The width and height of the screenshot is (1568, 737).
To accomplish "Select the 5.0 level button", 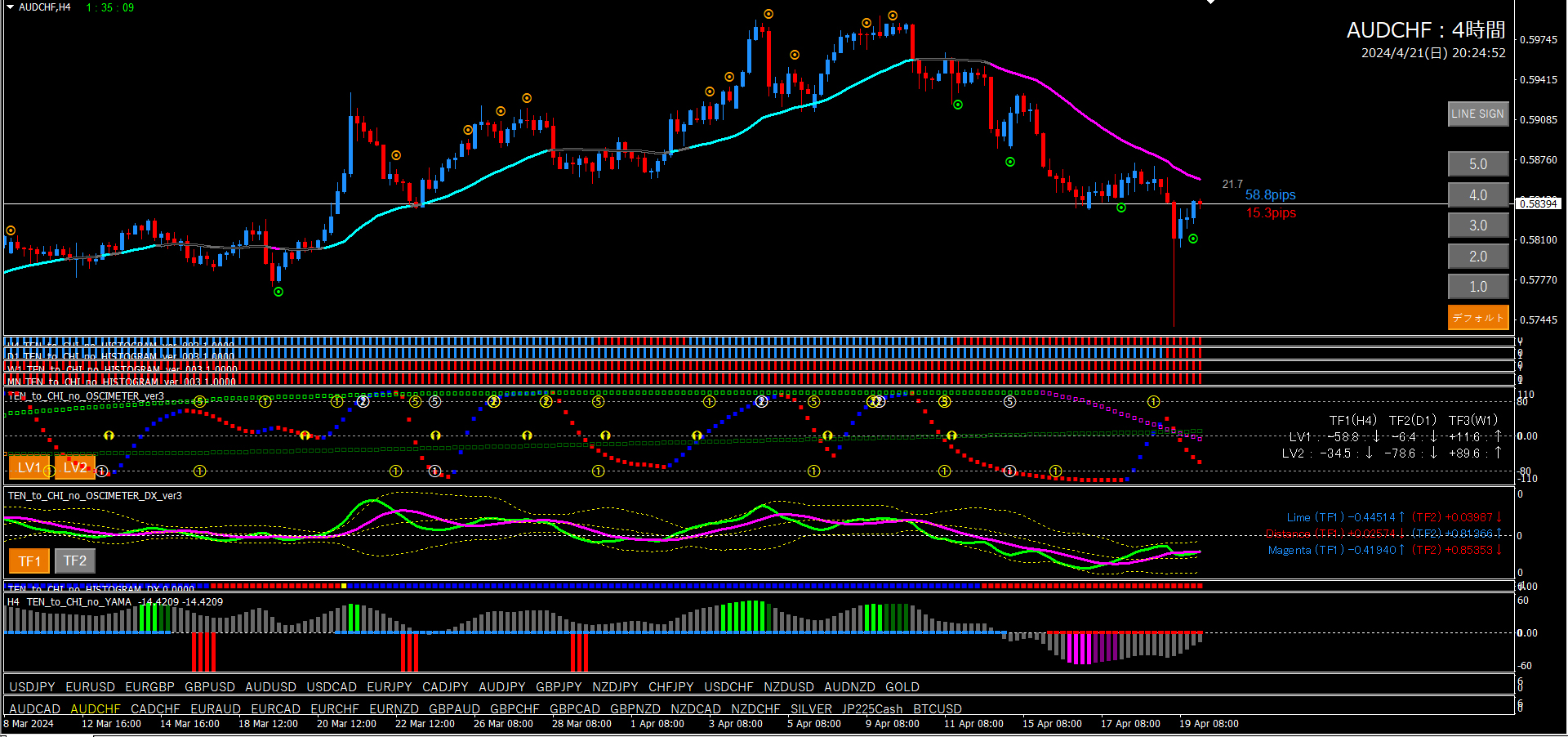I will (1478, 164).
